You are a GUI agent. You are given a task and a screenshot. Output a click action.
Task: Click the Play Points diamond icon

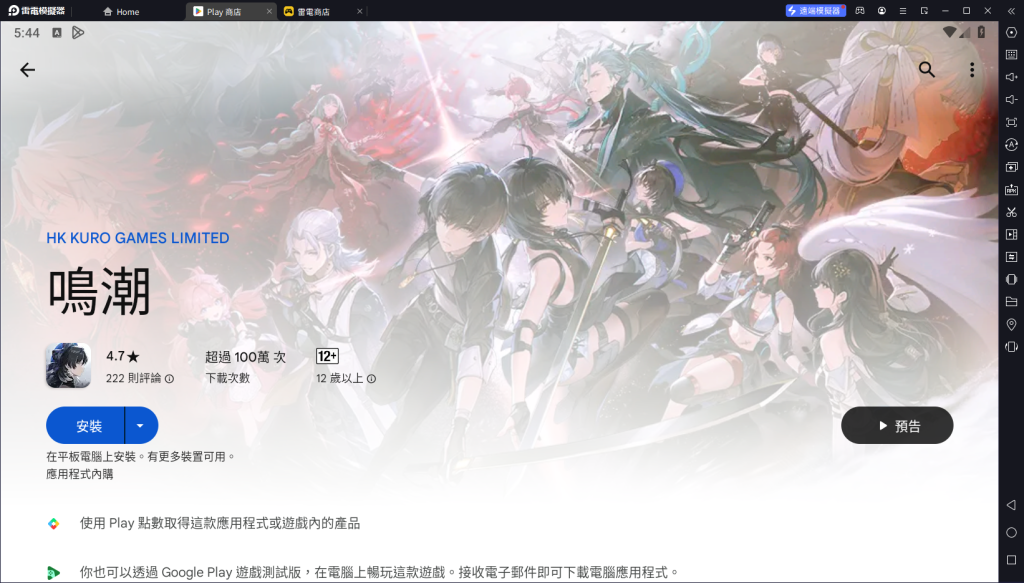(54, 524)
